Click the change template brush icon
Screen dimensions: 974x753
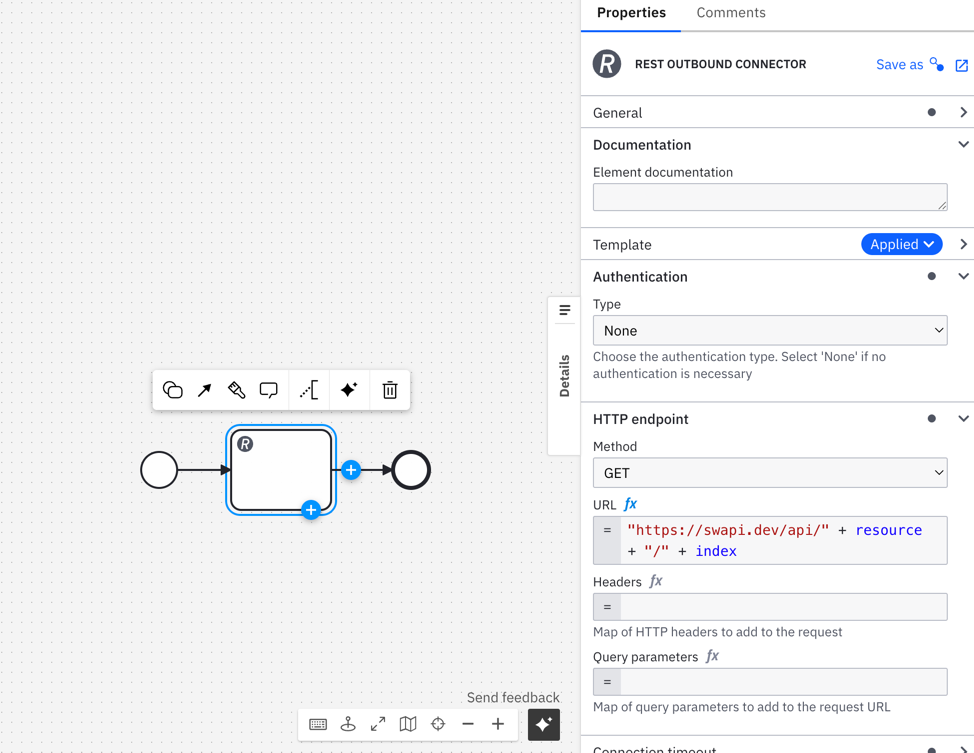236,390
